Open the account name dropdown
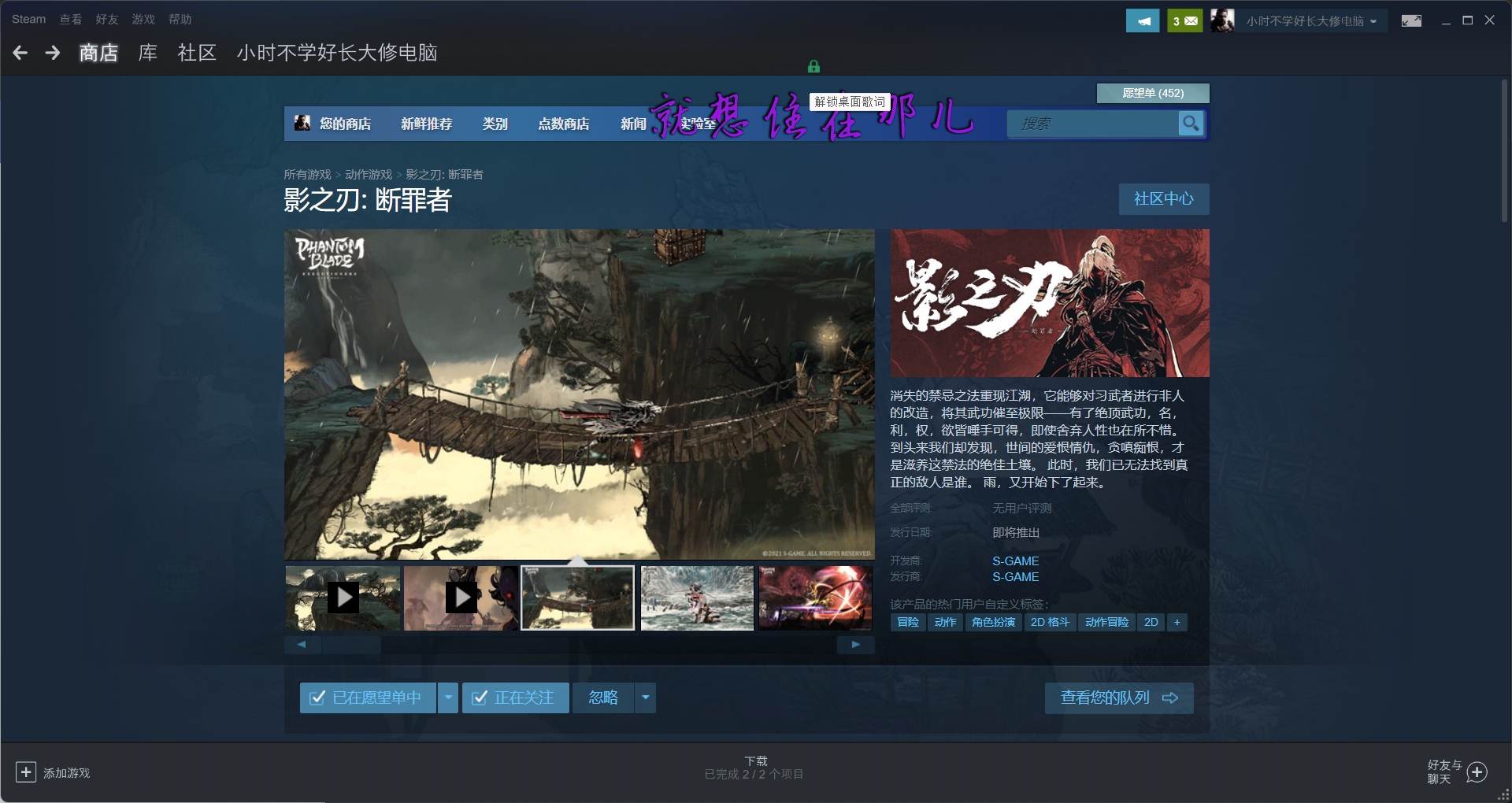Viewport: 1512px width, 803px height. (x=1311, y=21)
